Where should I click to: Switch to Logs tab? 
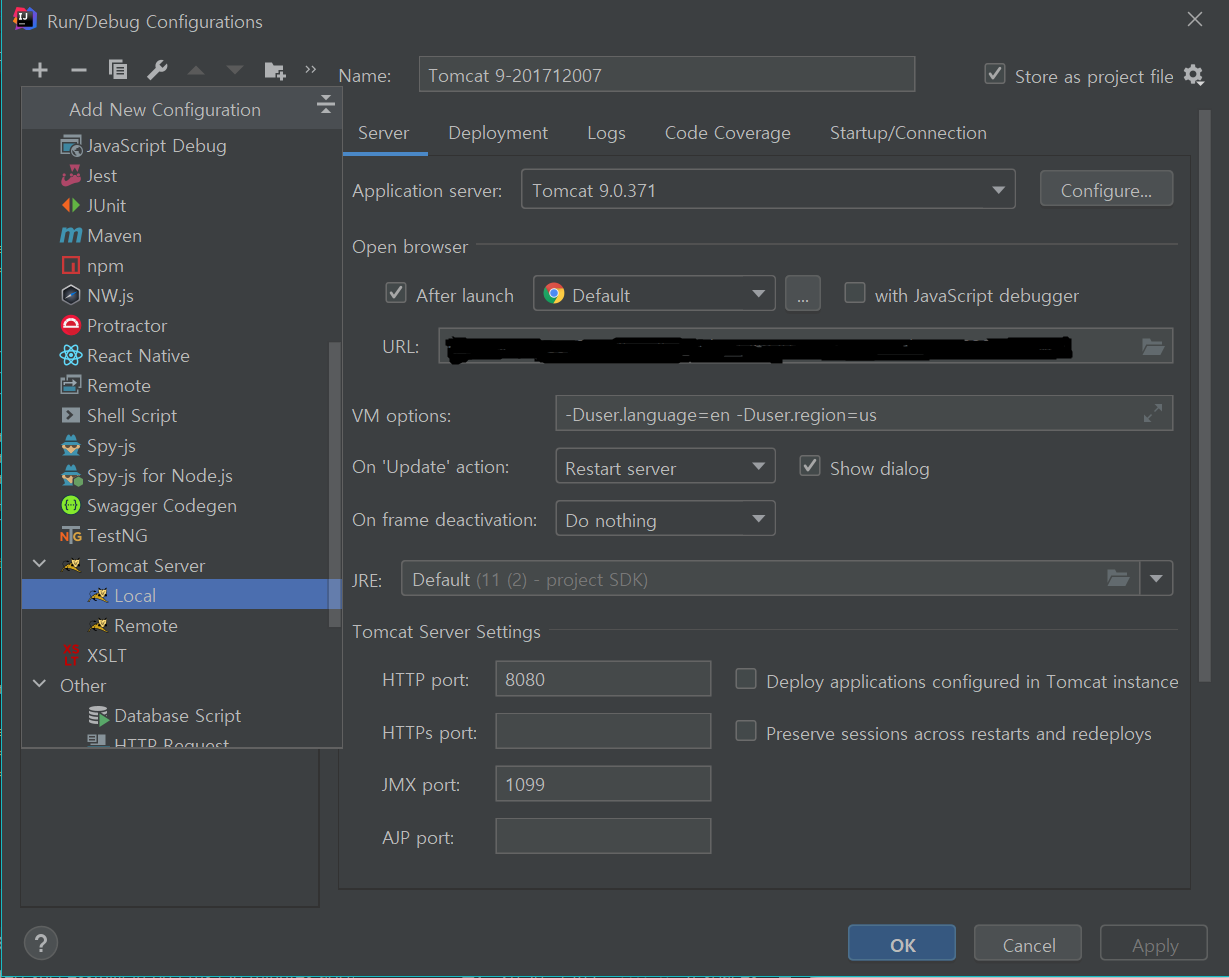tap(606, 133)
